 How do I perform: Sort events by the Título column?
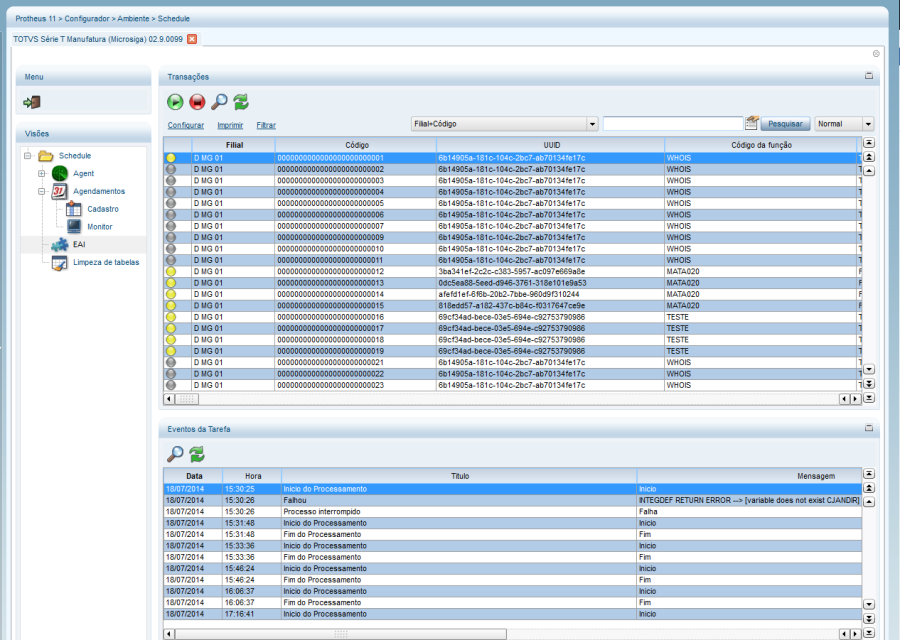pyautogui.click(x=459, y=476)
